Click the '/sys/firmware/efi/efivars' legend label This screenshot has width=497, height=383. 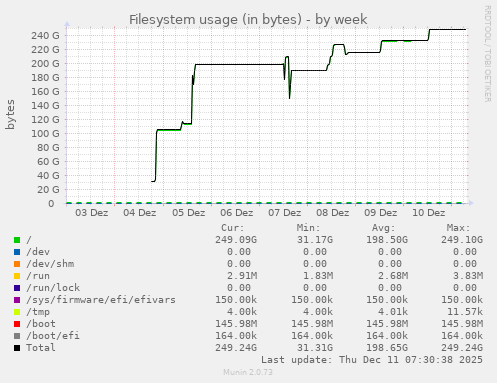(101, 300)
